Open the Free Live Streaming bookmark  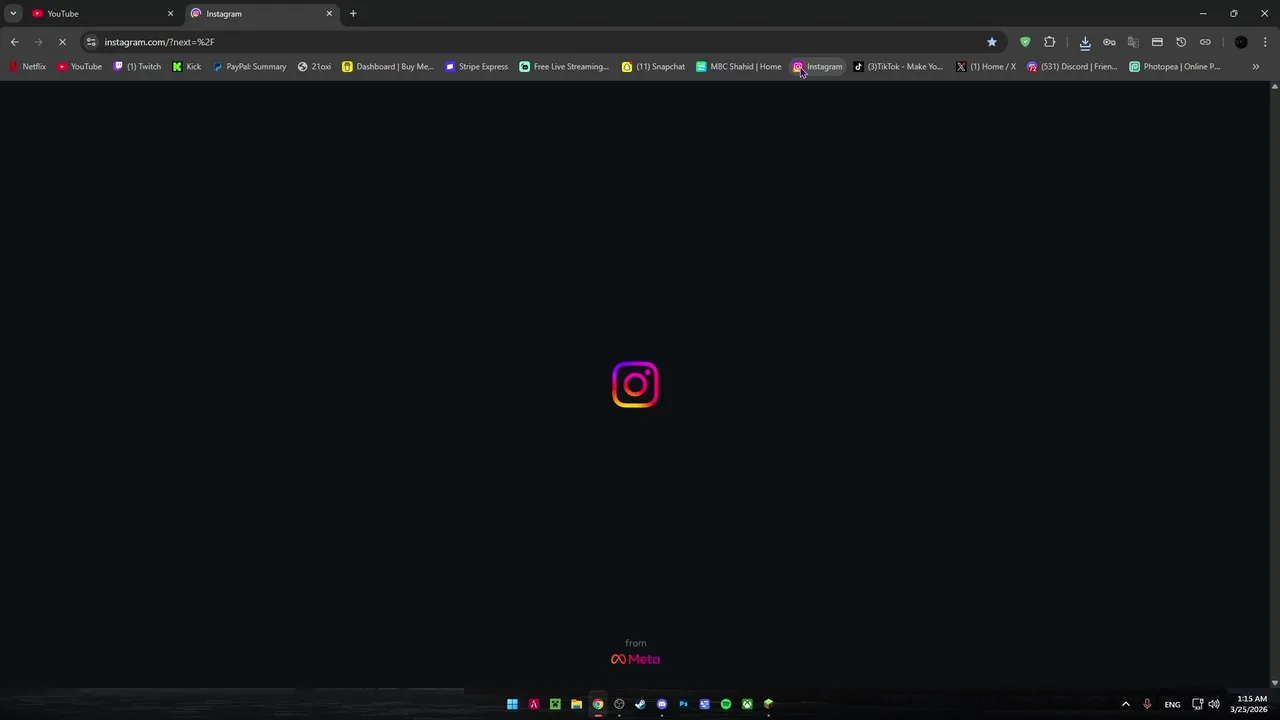click(x=564, y=67)
